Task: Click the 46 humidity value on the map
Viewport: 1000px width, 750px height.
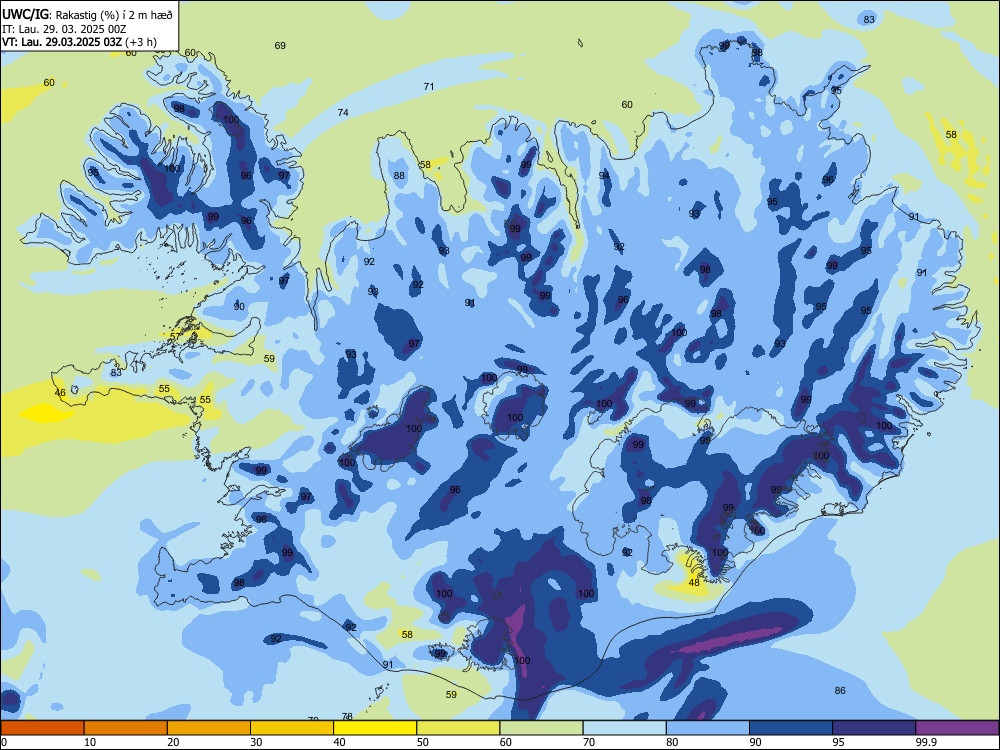Action: click(60, 393)
